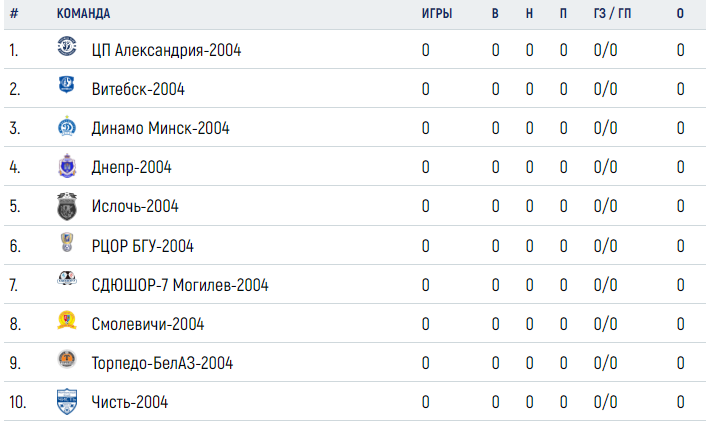
Task: Click the Днепр-2004 crest icon
Action: [67, 165]
